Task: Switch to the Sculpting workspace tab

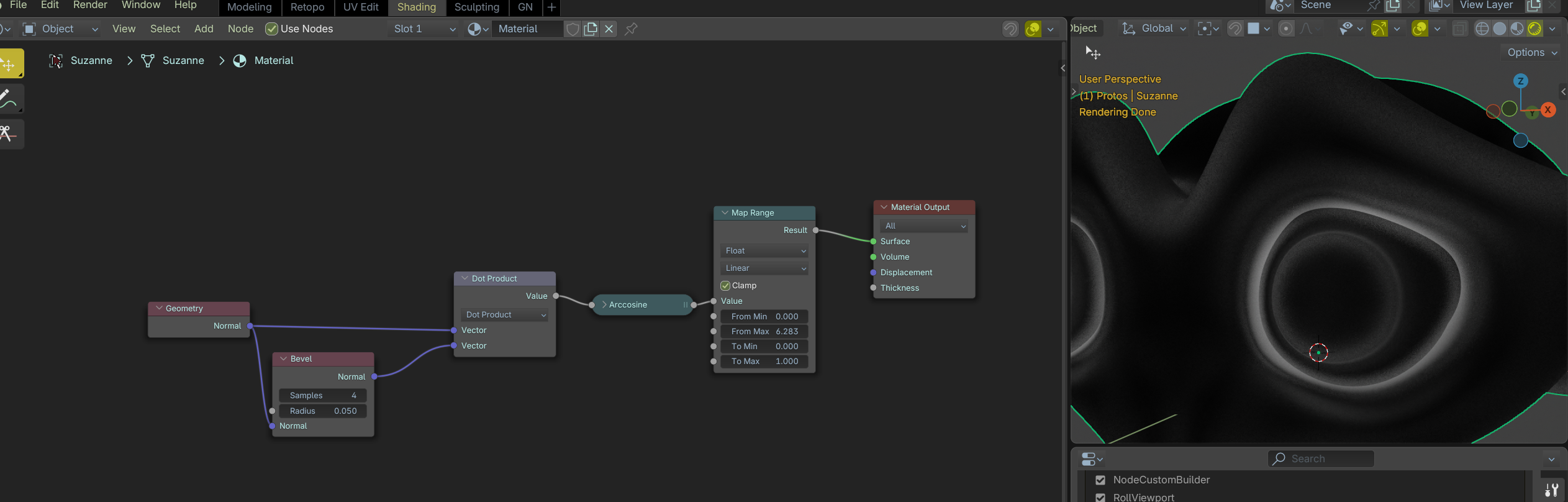Action: pos(476,7)
